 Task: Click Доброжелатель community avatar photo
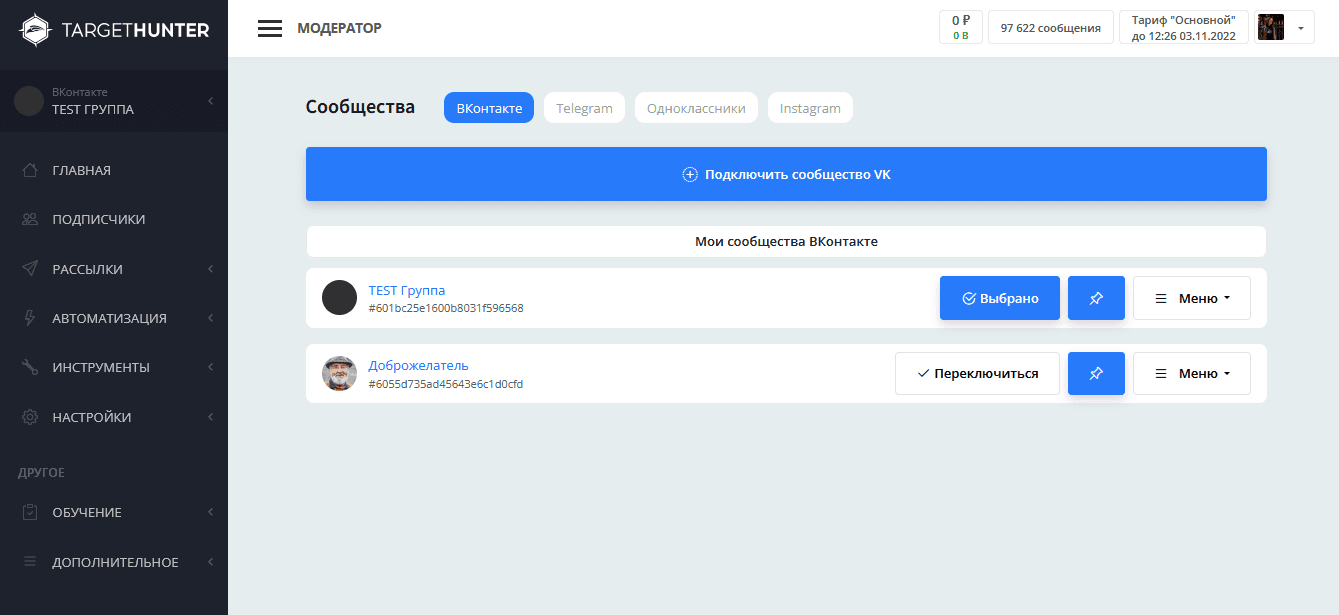339,373
